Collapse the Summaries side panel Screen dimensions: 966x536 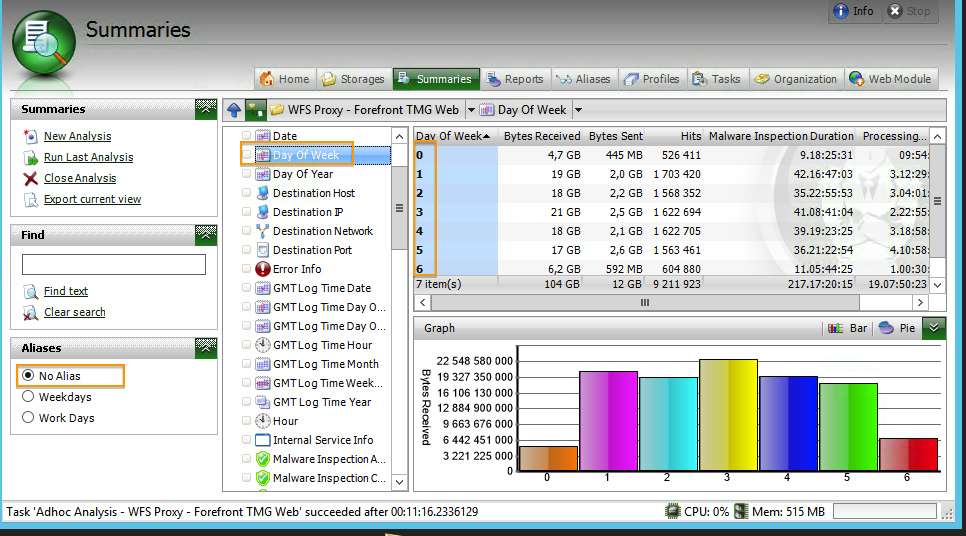[x=206, y=109]
